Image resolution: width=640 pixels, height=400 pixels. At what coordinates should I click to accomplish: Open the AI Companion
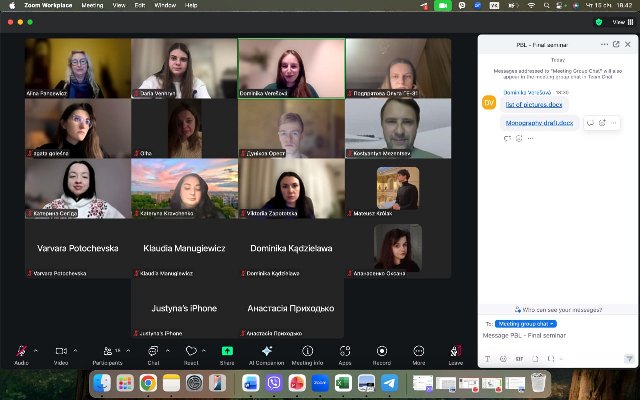coord(267,352)
